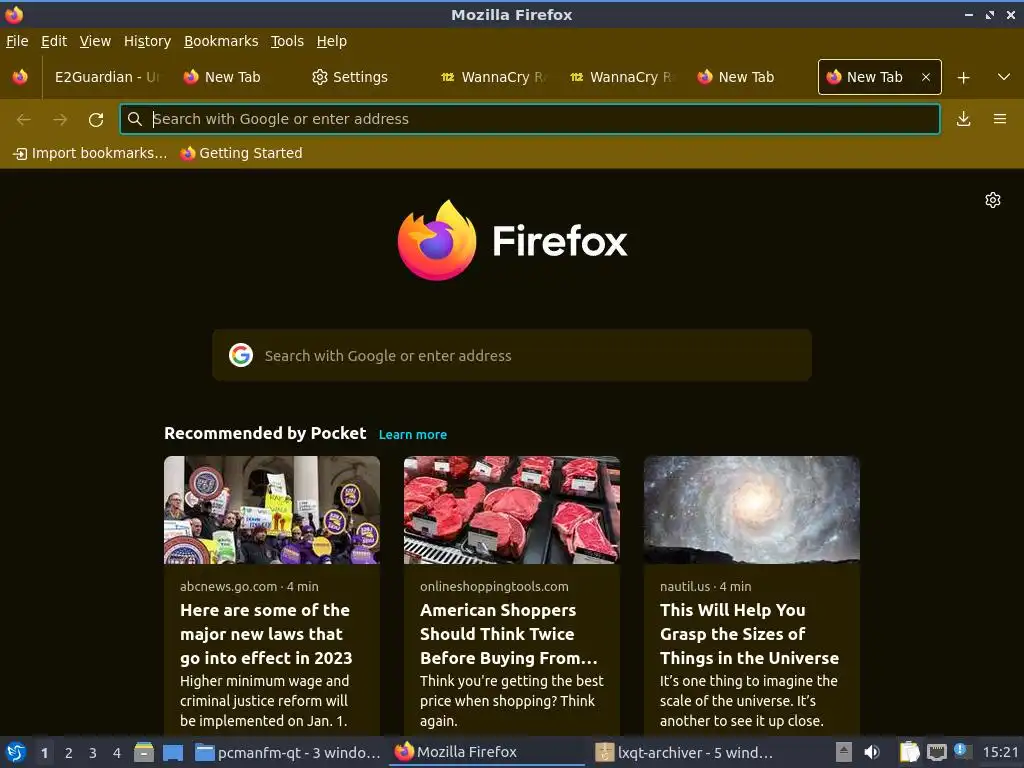The height and width of the screenshot is (768, 1024).
Task: Open the update notifier tray icon
Action: [962, 751]
